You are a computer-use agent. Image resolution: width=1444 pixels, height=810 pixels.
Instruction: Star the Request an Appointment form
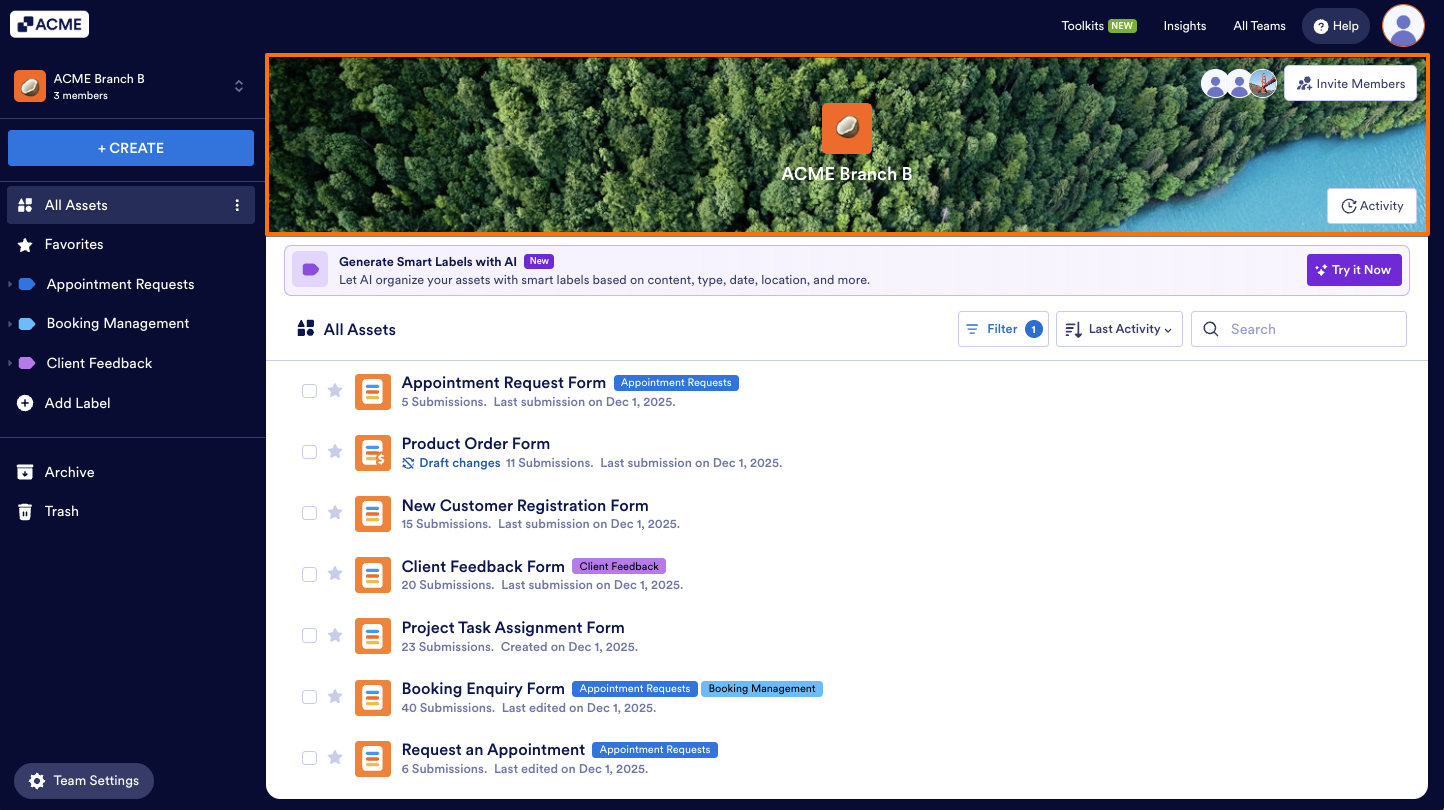(x=335, y=757)
